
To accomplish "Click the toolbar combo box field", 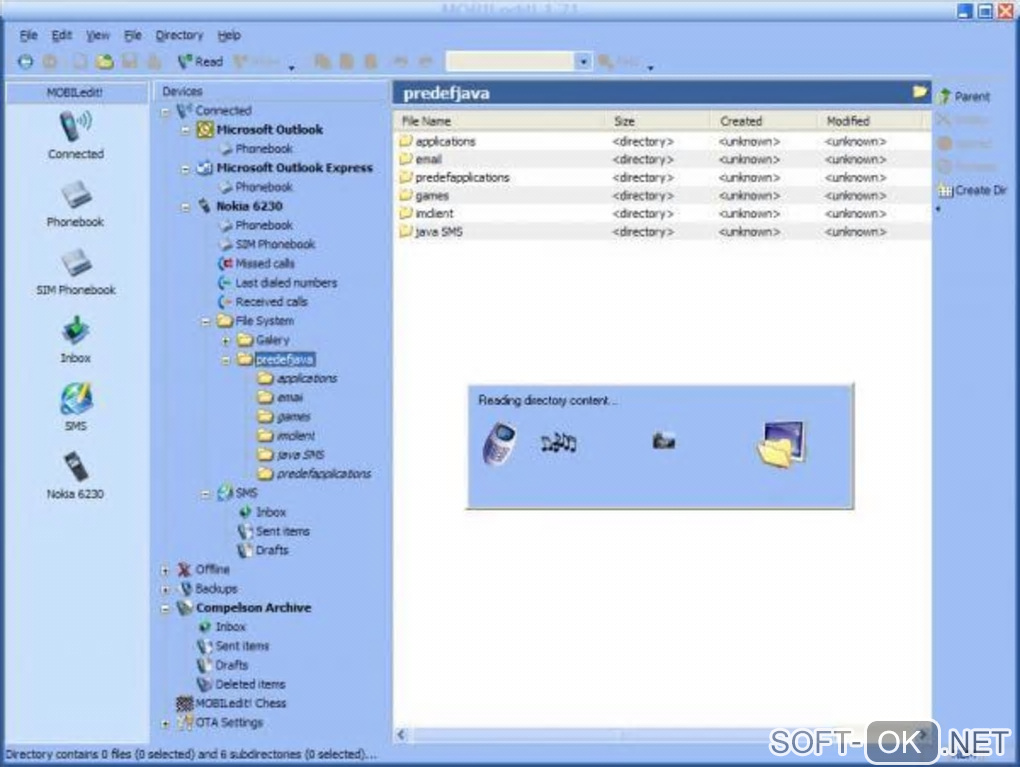I will tap(510, 62).
